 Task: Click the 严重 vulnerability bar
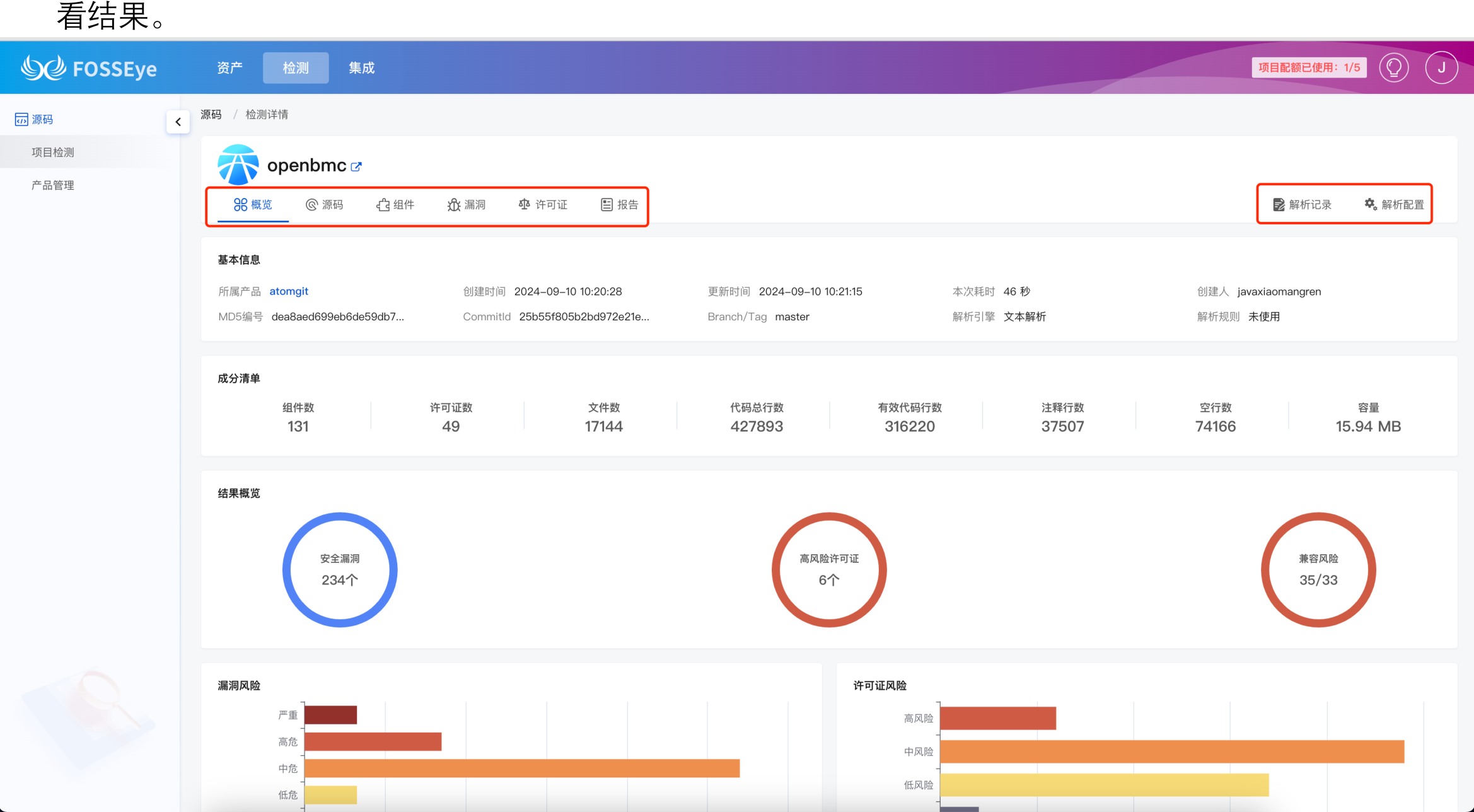[330, 715]
